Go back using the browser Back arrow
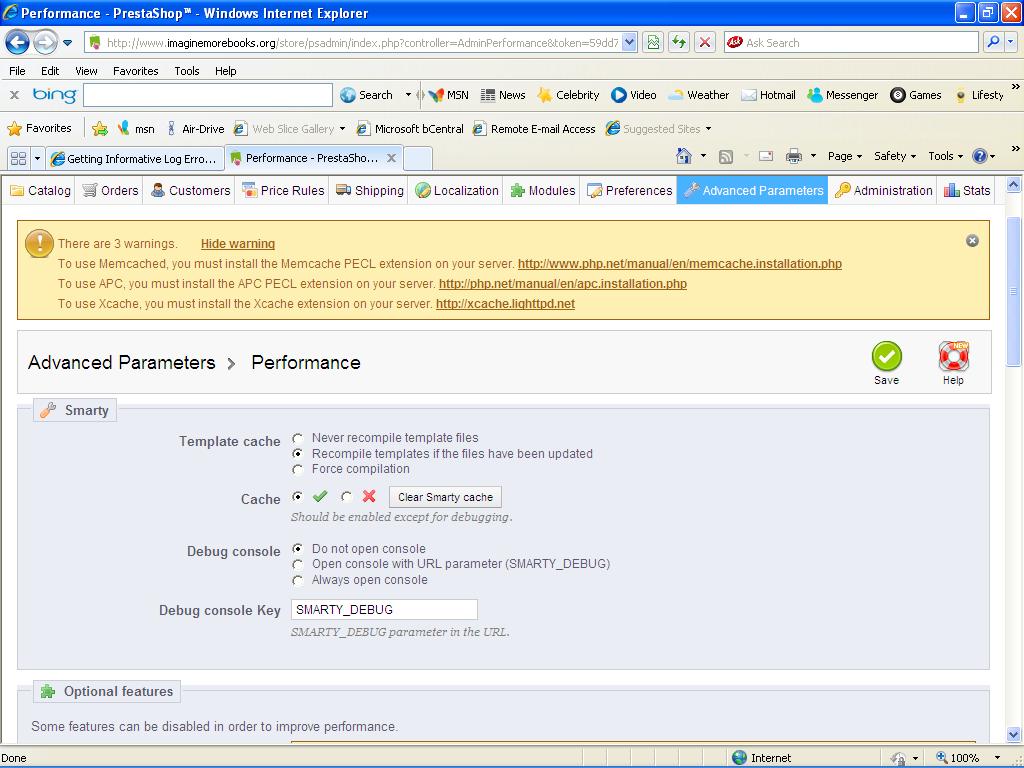Screen dimensions: 1024x768 coord(18,43)
